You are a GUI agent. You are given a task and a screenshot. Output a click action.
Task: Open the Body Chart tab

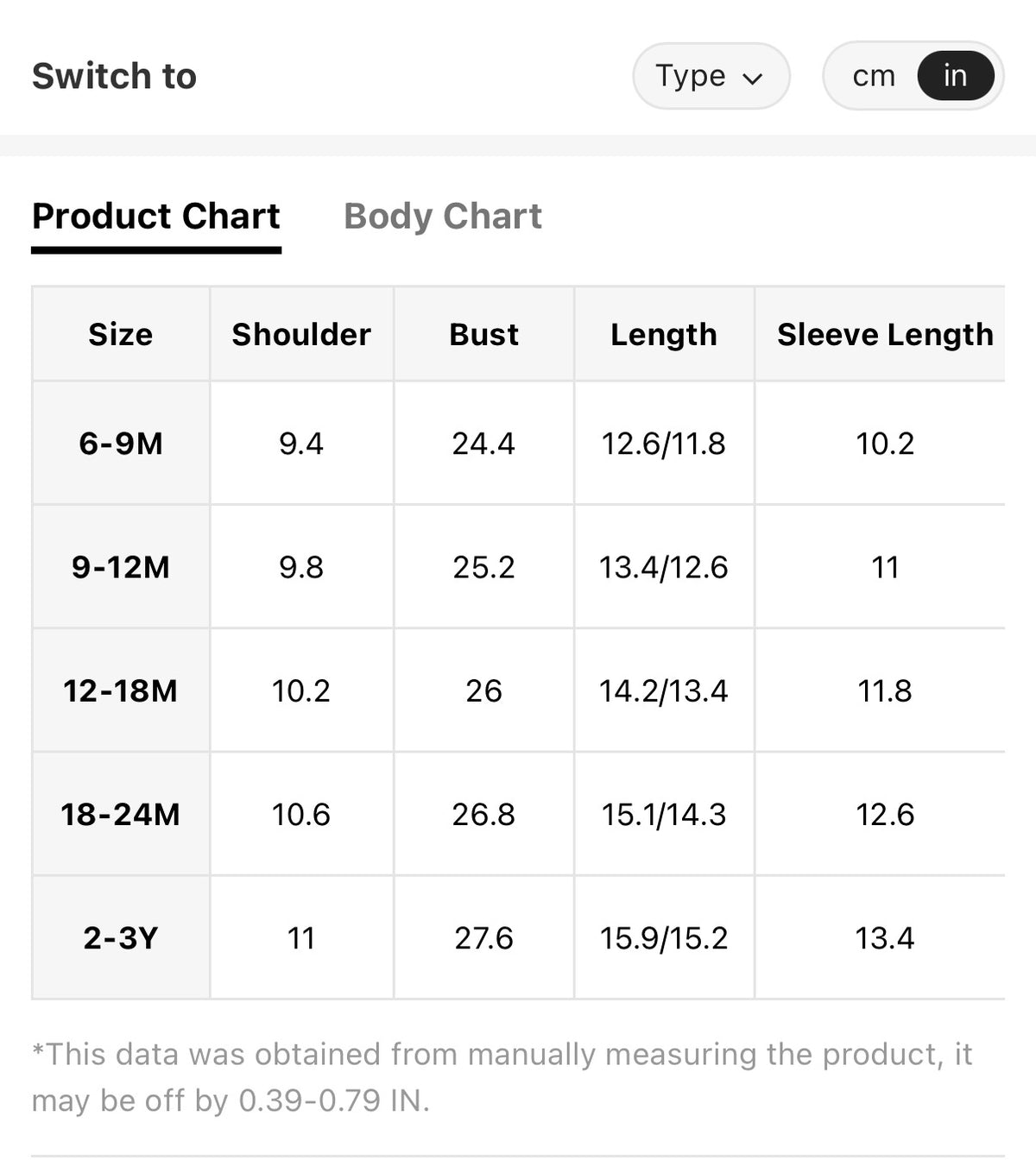443,216
